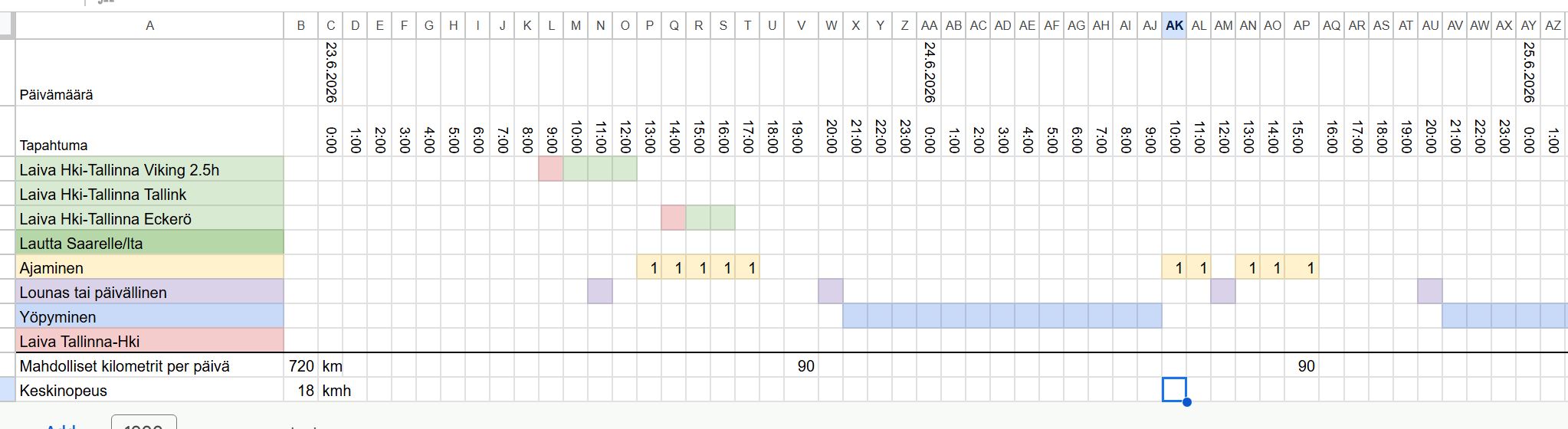Click the rows count input field

(143, 425)
